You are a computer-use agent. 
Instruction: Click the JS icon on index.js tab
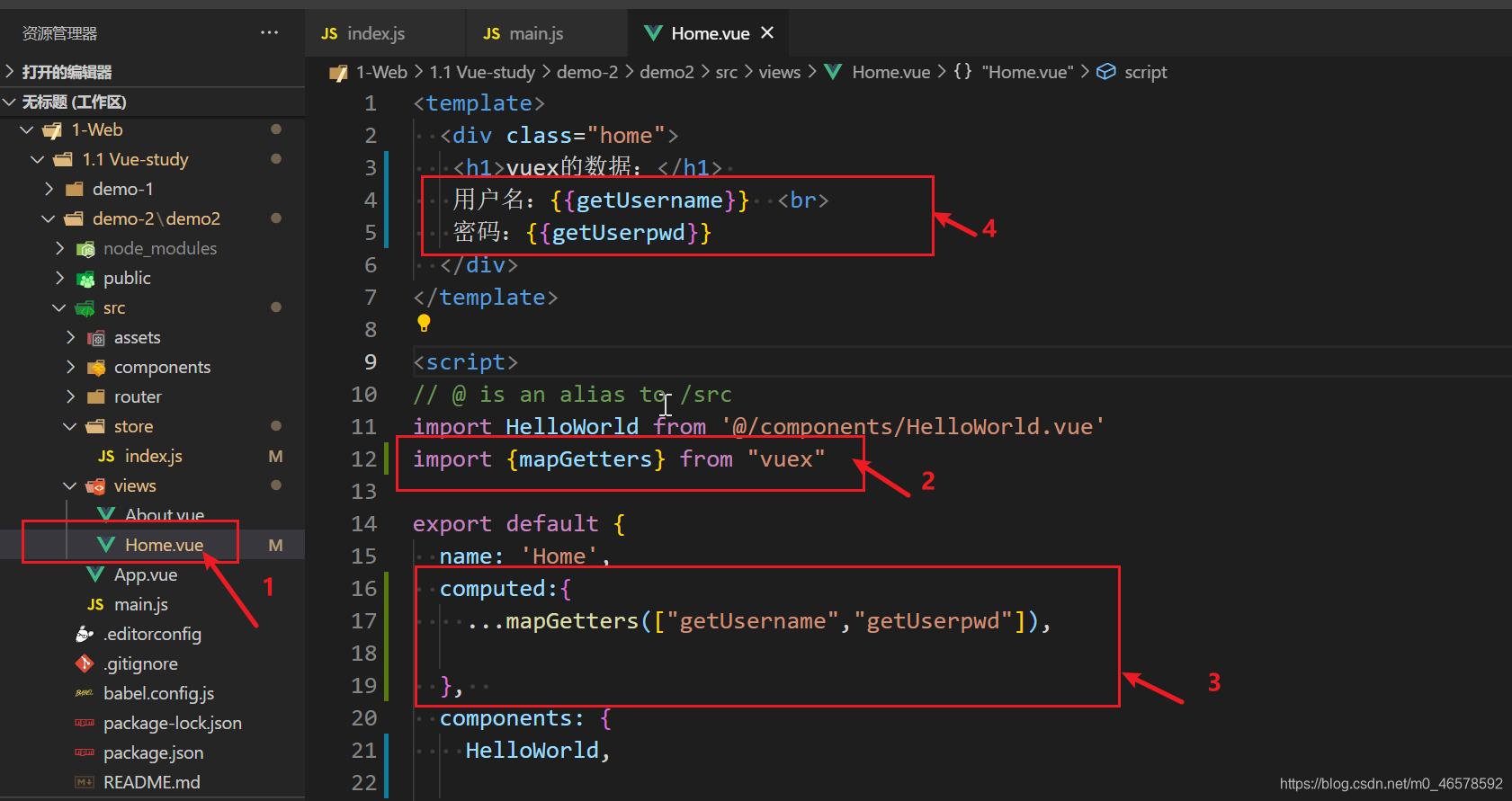(329, 33)
